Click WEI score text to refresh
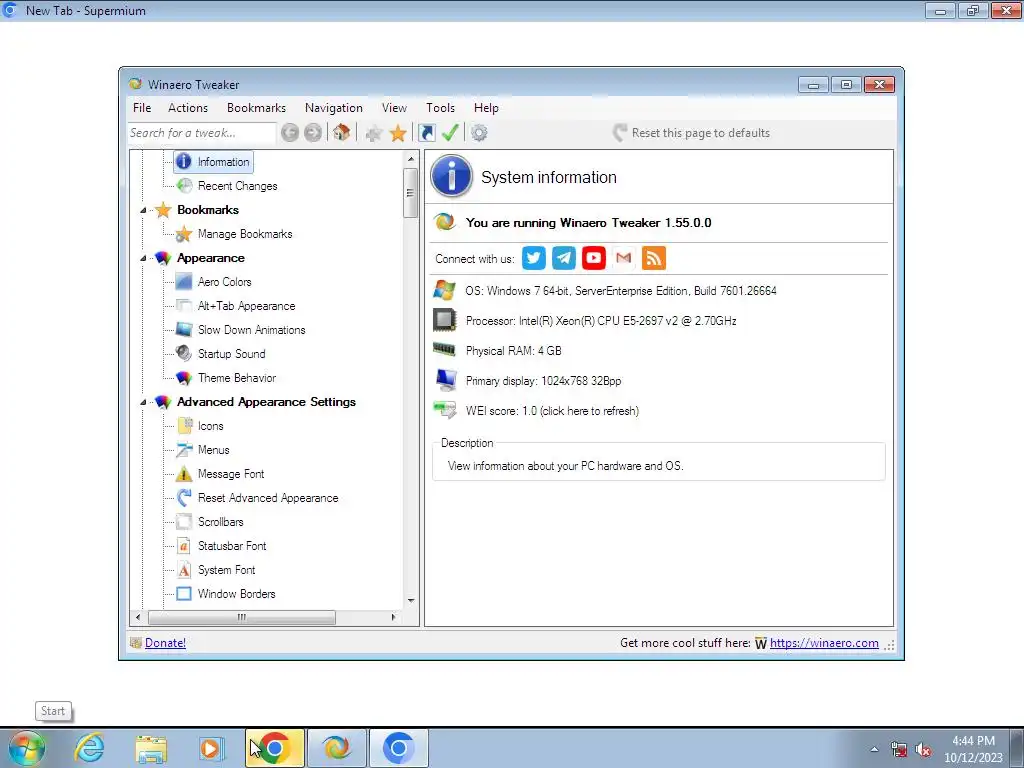 552,411
